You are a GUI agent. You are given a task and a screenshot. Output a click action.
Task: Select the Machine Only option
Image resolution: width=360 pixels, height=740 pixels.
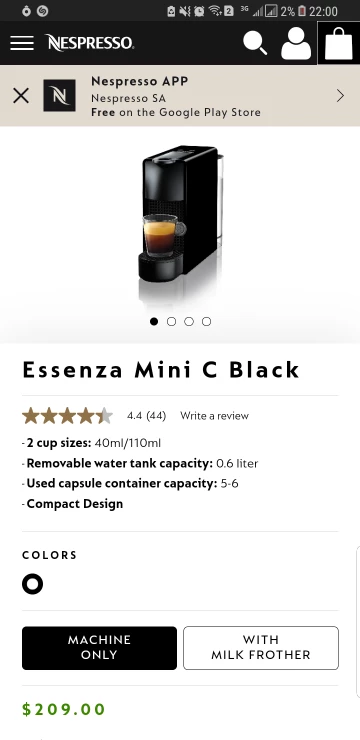pyautogui.click(x=100, y=648)
